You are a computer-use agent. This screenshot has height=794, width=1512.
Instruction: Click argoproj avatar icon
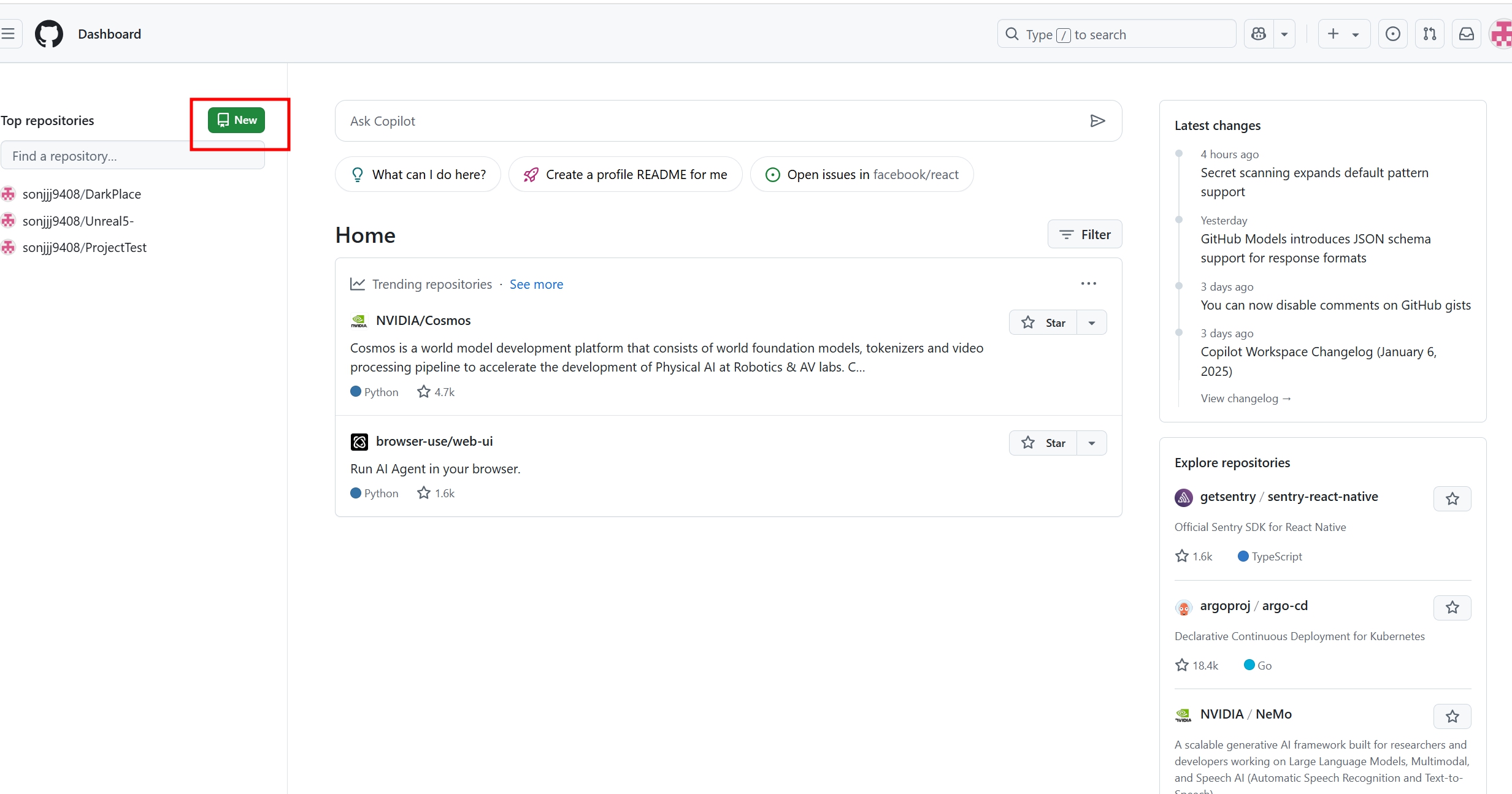1184,607
